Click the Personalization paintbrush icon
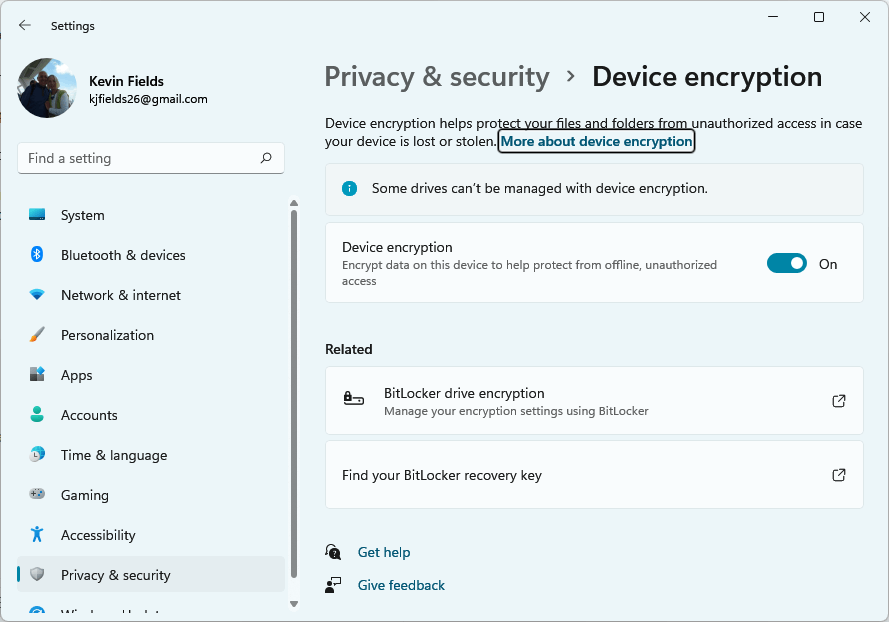This screenshot has height=622, width=889. (37, 335)
